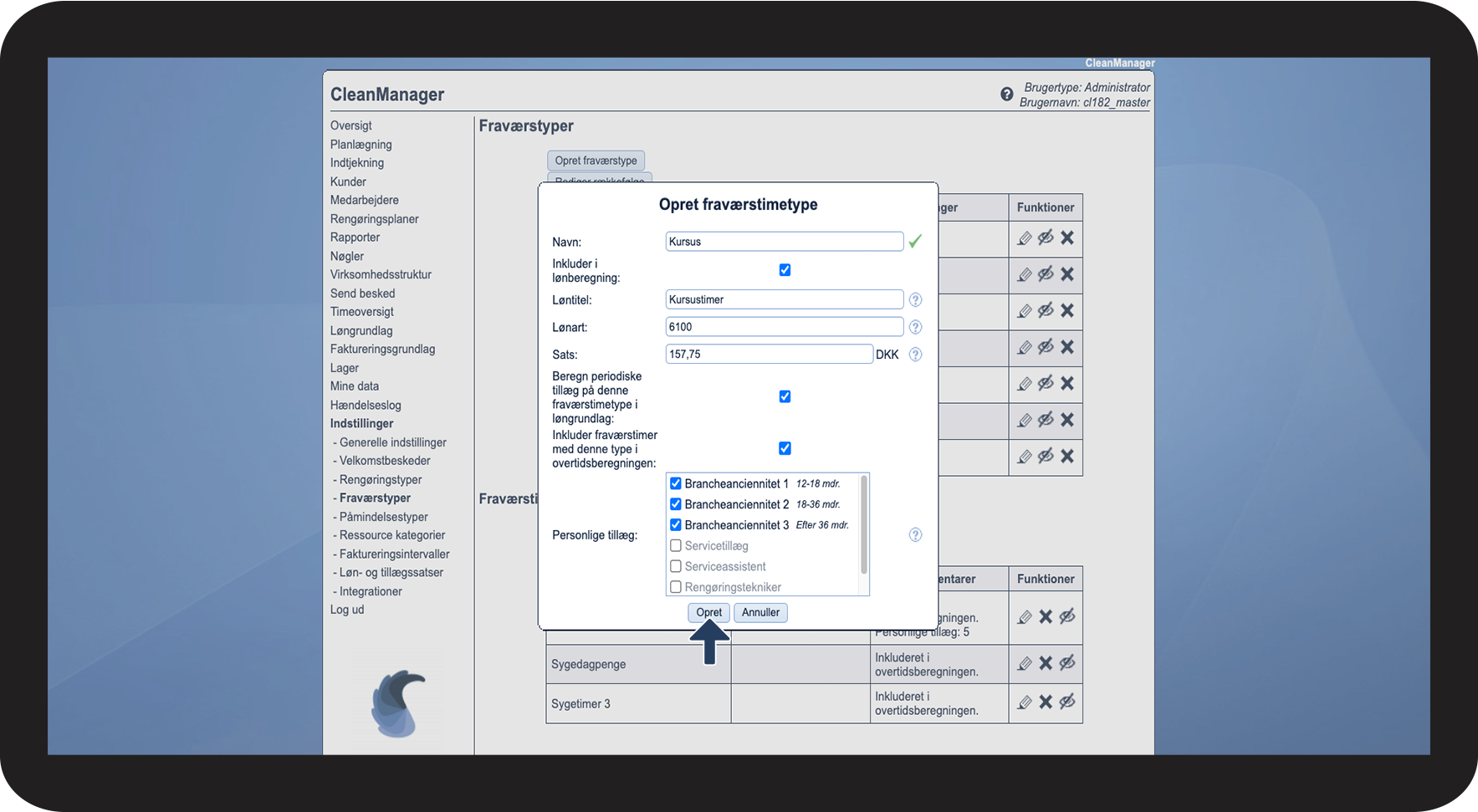This screenshot has width=1478, height=812.
Task: Open Faktureringsgrundlag in sidebar
Action: (382, 350)
